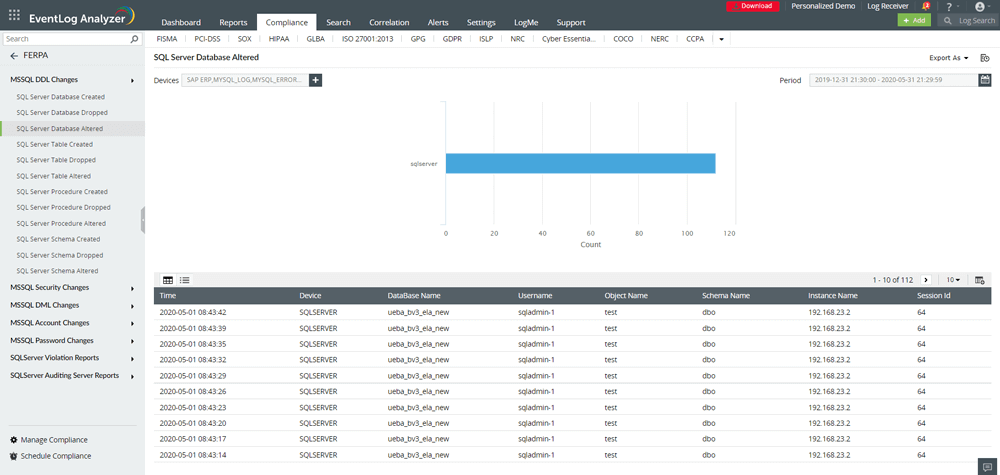Open the notifications bell icon
The width and height of the screenshot is (1000, 475).
click(x=926, y=6)
